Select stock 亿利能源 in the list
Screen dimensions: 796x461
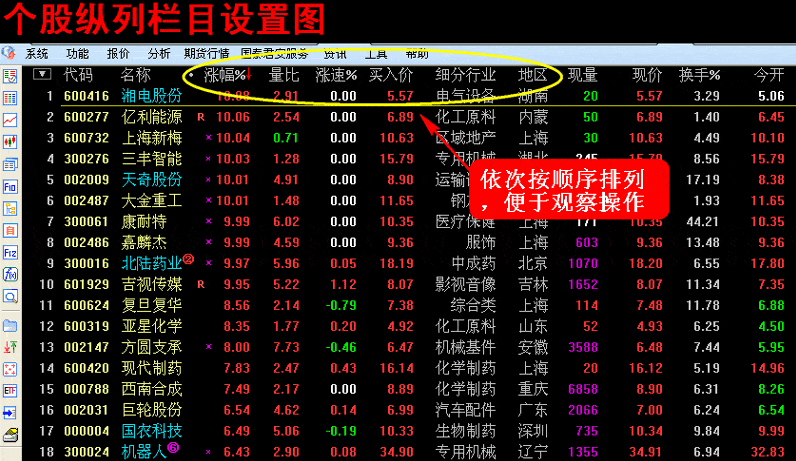point(151,117)
